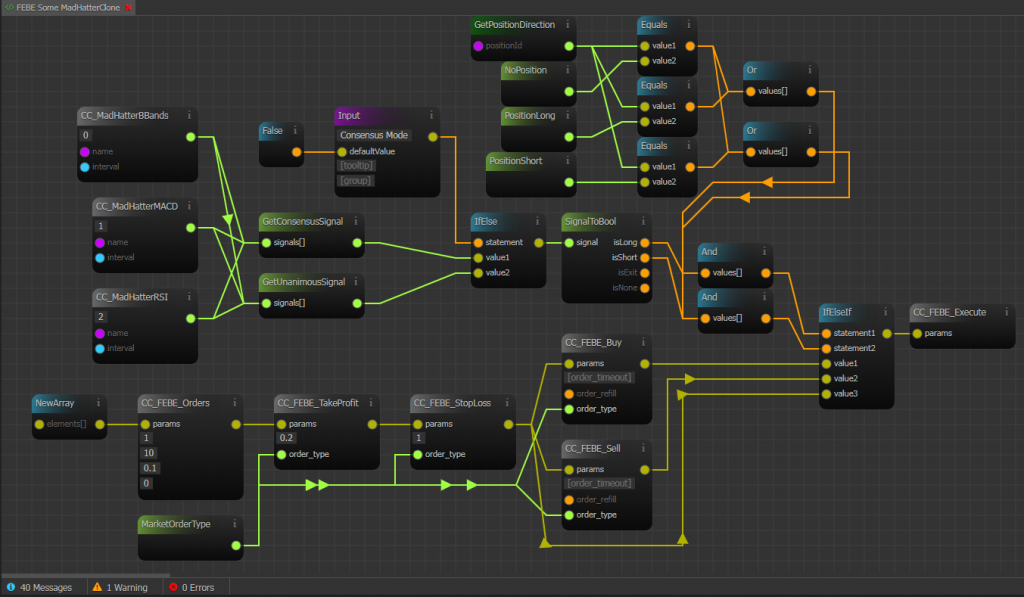Click the GetConsensusSignal signals[] input port

pos(266,242)
